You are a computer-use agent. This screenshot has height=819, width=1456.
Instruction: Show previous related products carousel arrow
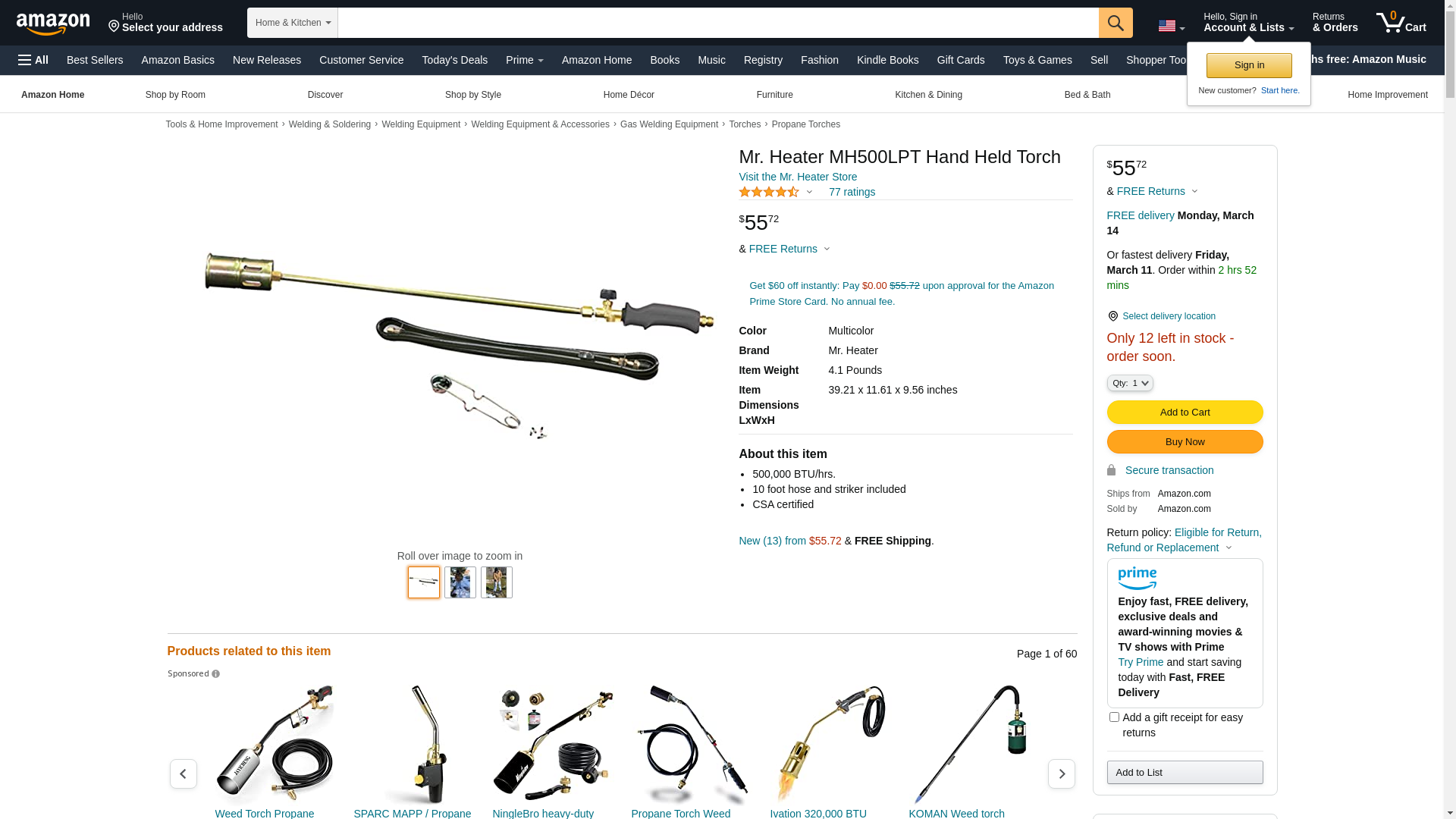pos(184,773)
